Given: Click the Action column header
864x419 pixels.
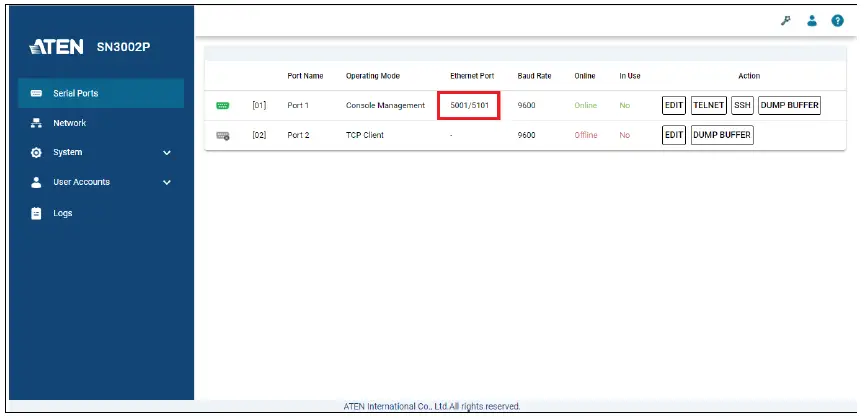Looking at the screenshot, I should [749, 76].
